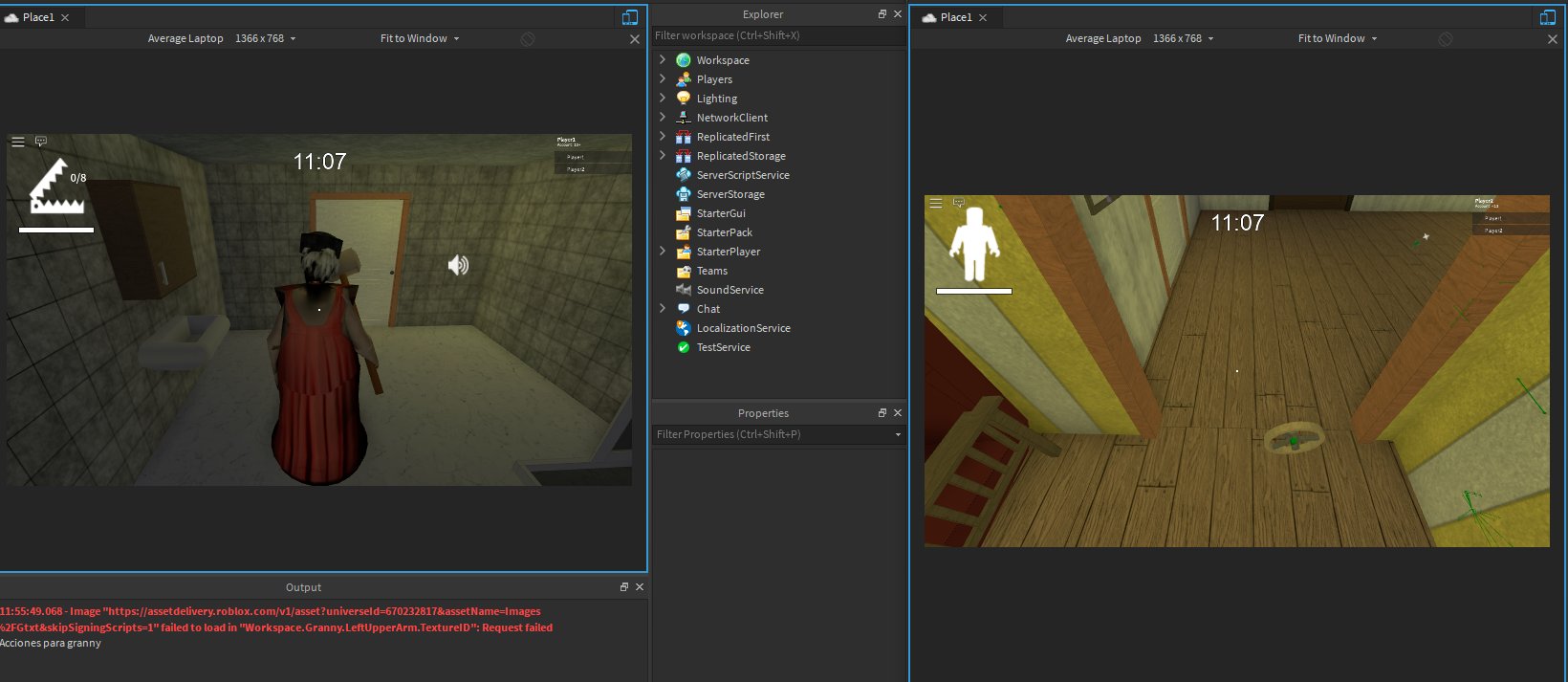Rotate device orientation in left emulator bar
1568x682 pixels.
528,39
